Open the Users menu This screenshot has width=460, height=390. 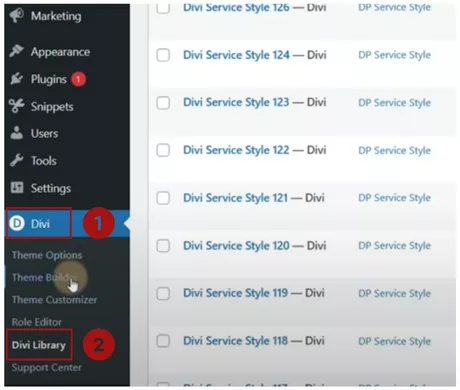pyautogui.click(x=44, y=134)
